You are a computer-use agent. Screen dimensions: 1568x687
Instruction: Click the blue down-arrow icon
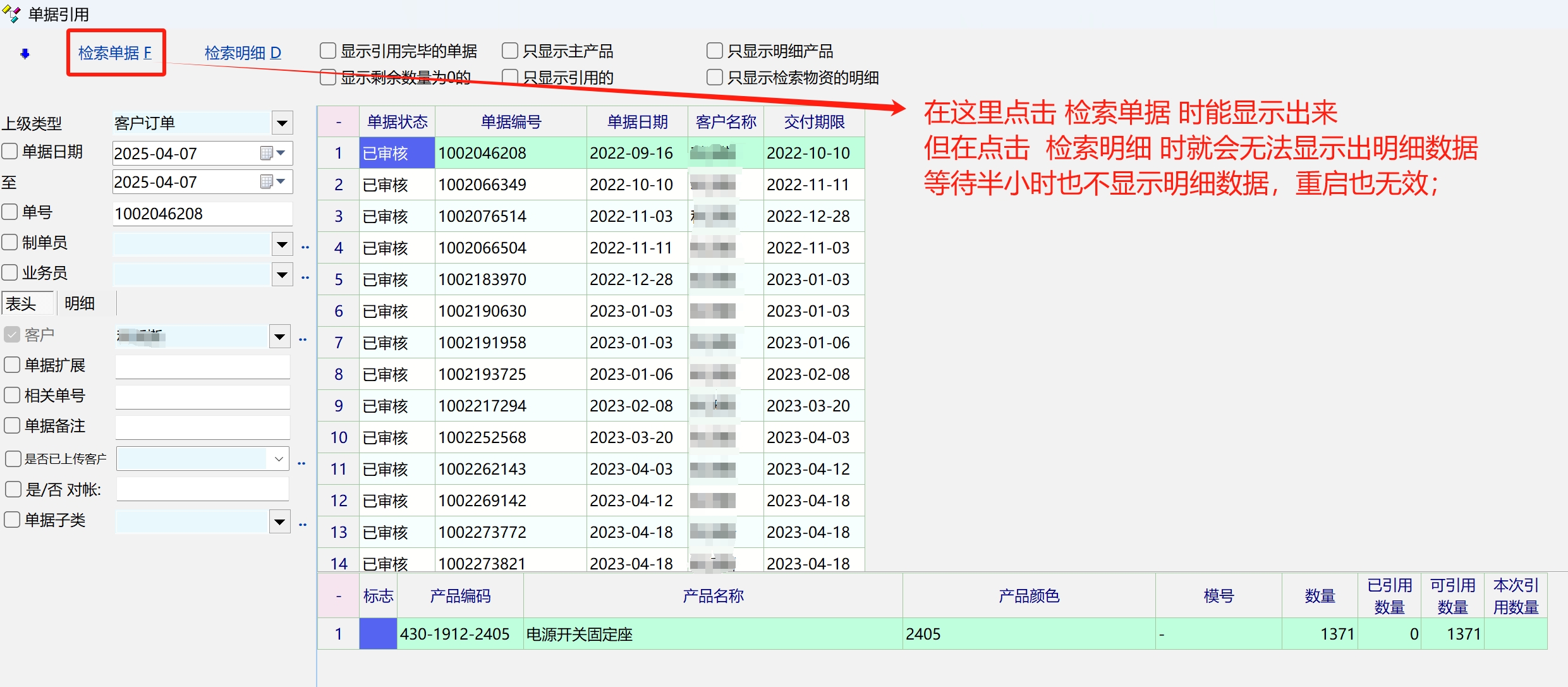25,54
